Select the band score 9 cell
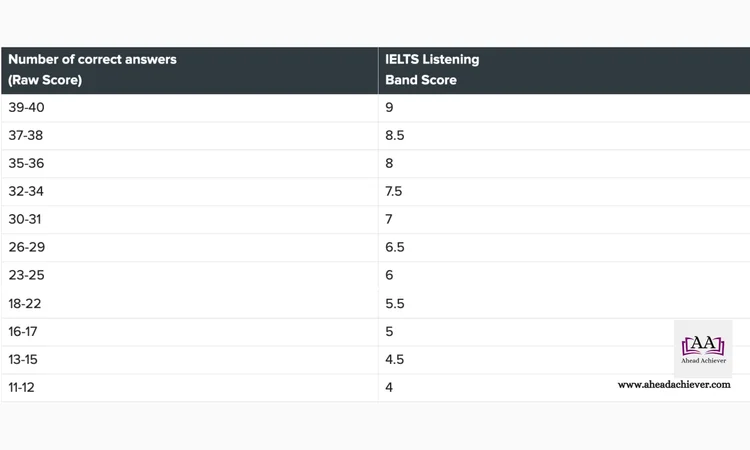Viewport: 750px width, 450px height. pyautogui.click(x=564, y=108)
